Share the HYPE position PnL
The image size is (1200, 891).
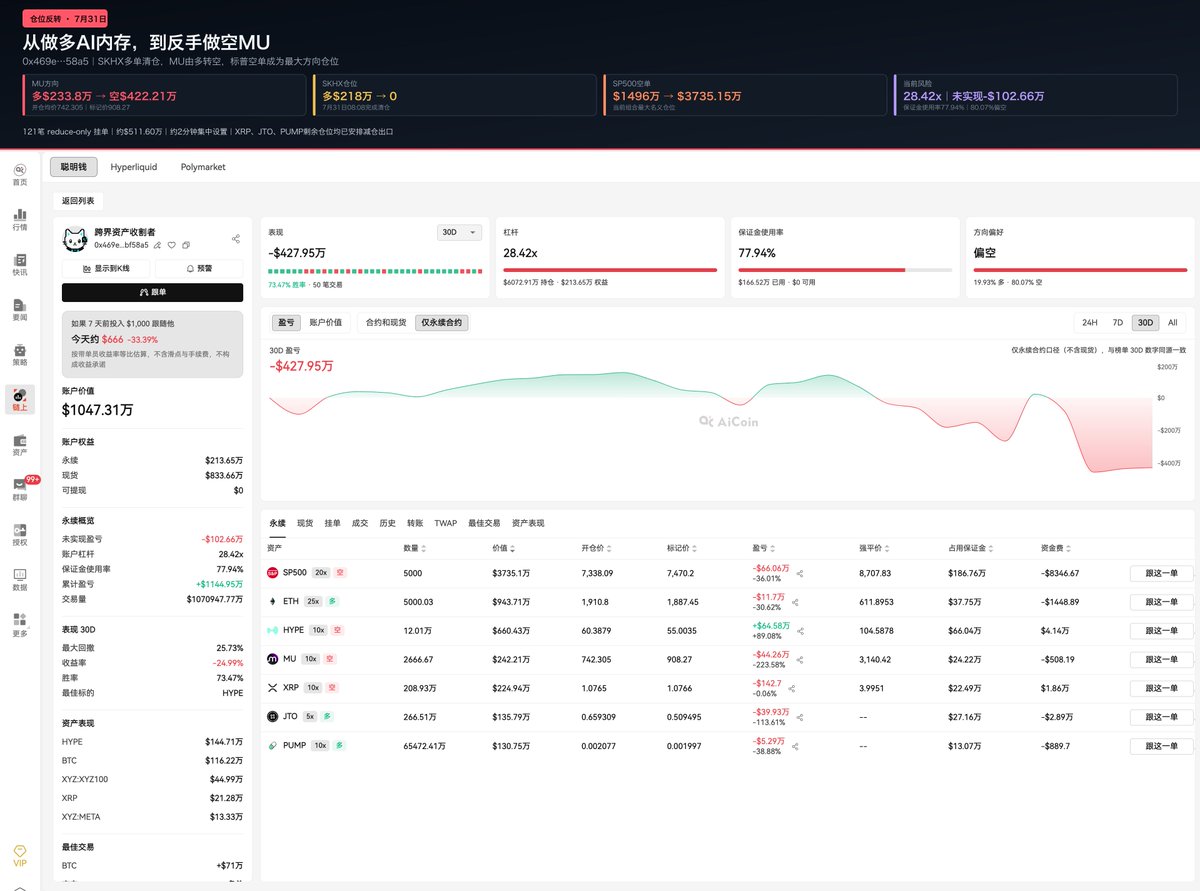tap(800, 631)
